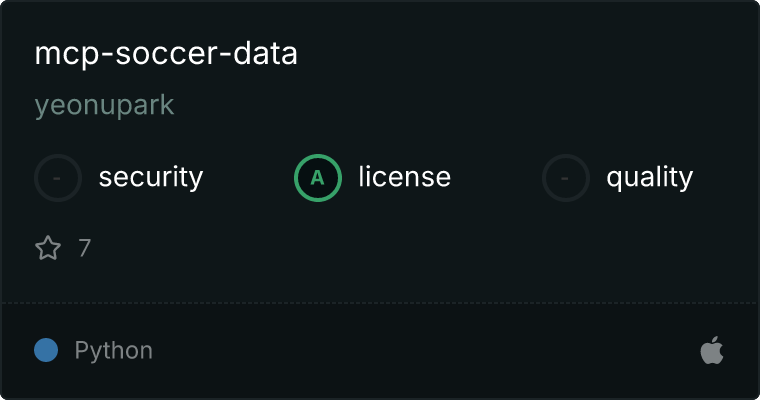Open the yeonupark author profile link
This screenshot has width=760, height=400.
tap(104, 106)
